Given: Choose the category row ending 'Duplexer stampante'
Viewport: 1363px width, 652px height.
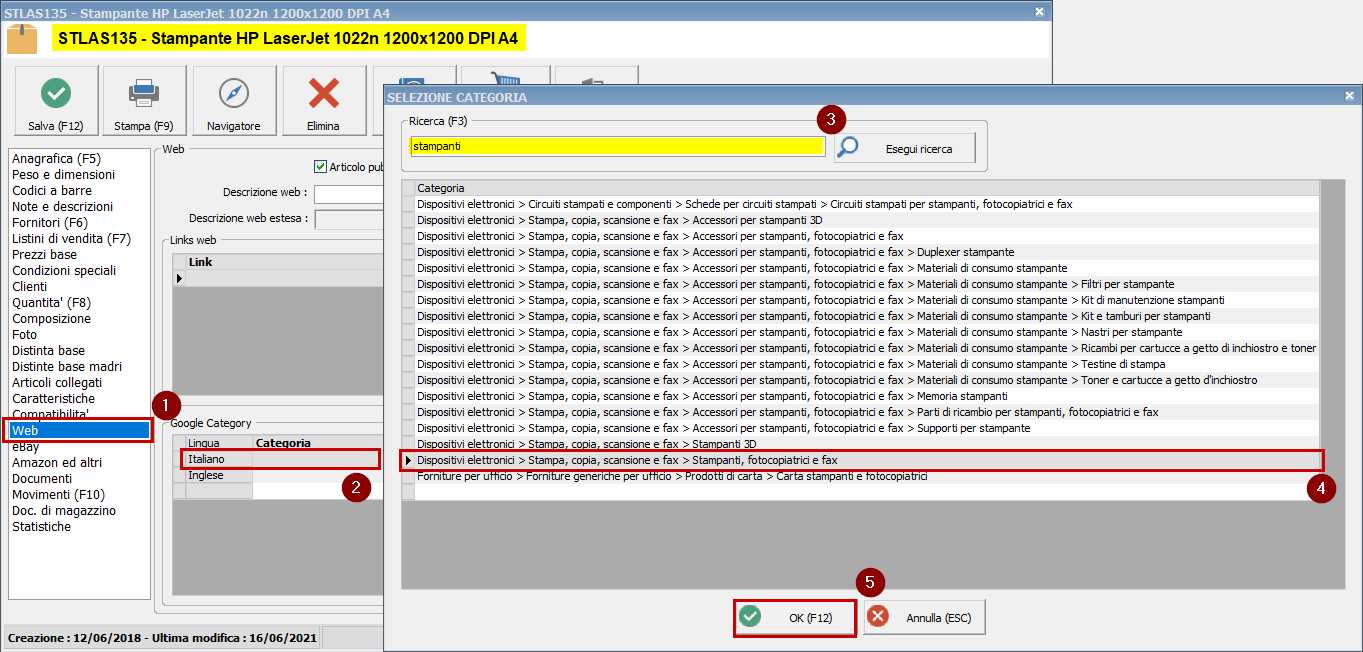Looking at the screenshot, I should [x=867, y=252].
